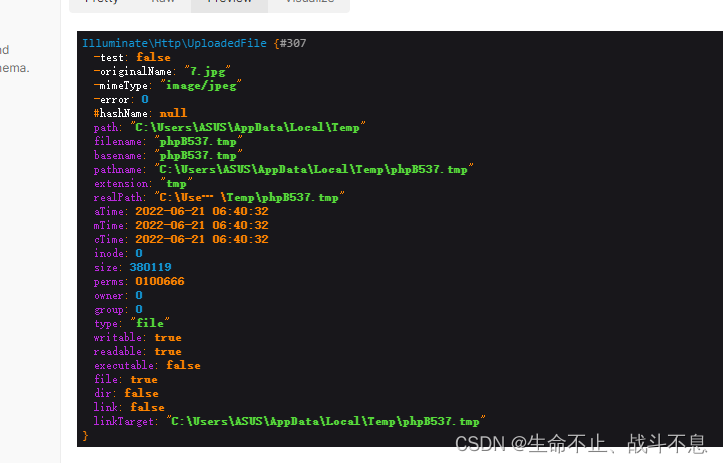Click the closing brace of the dump

(85, 435)
